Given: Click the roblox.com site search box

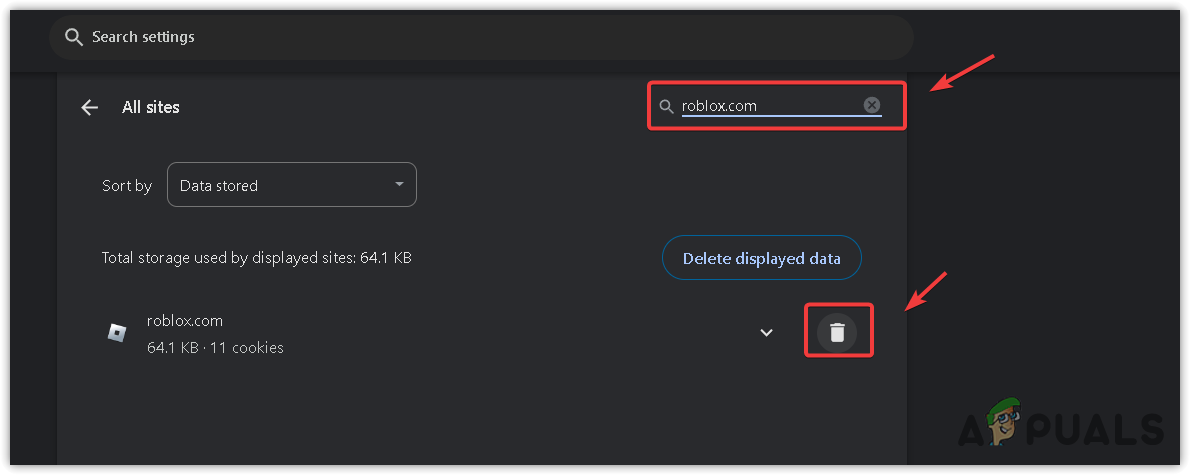Looking at the screenshot, I should 765,106.
